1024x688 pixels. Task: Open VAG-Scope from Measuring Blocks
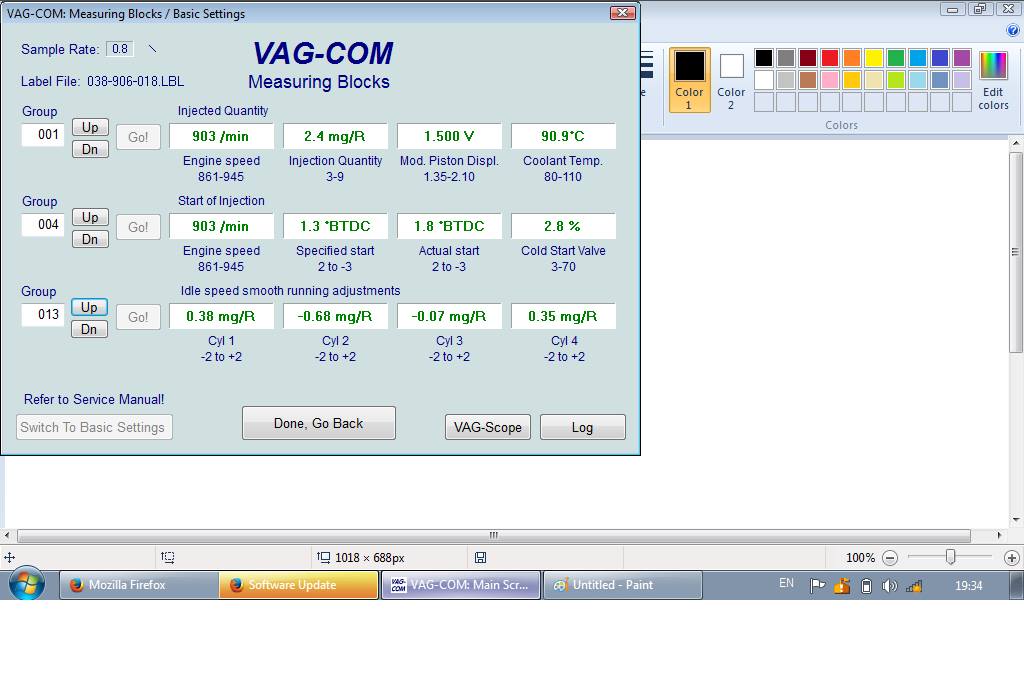[487, 427]
